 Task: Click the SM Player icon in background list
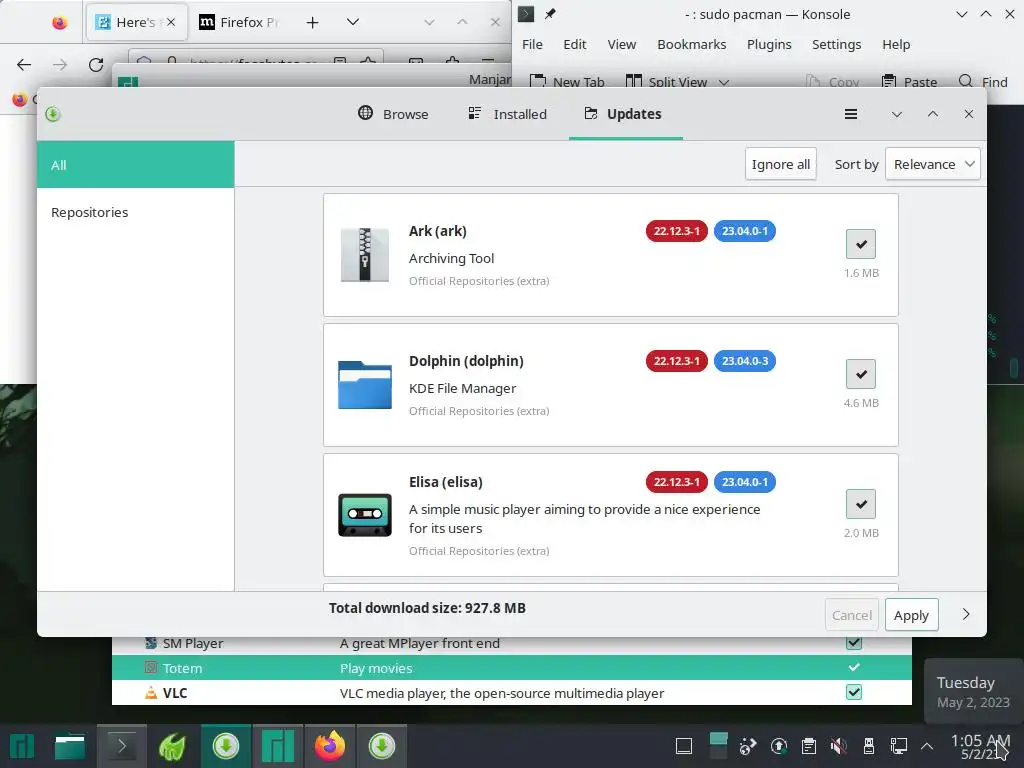151,643
